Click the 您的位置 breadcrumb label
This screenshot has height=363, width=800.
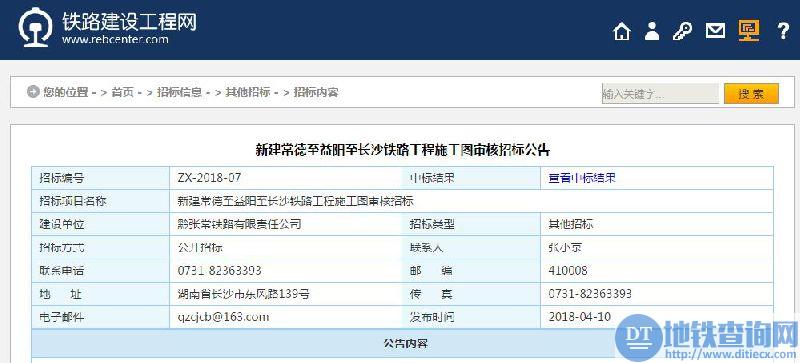point(66,92)
